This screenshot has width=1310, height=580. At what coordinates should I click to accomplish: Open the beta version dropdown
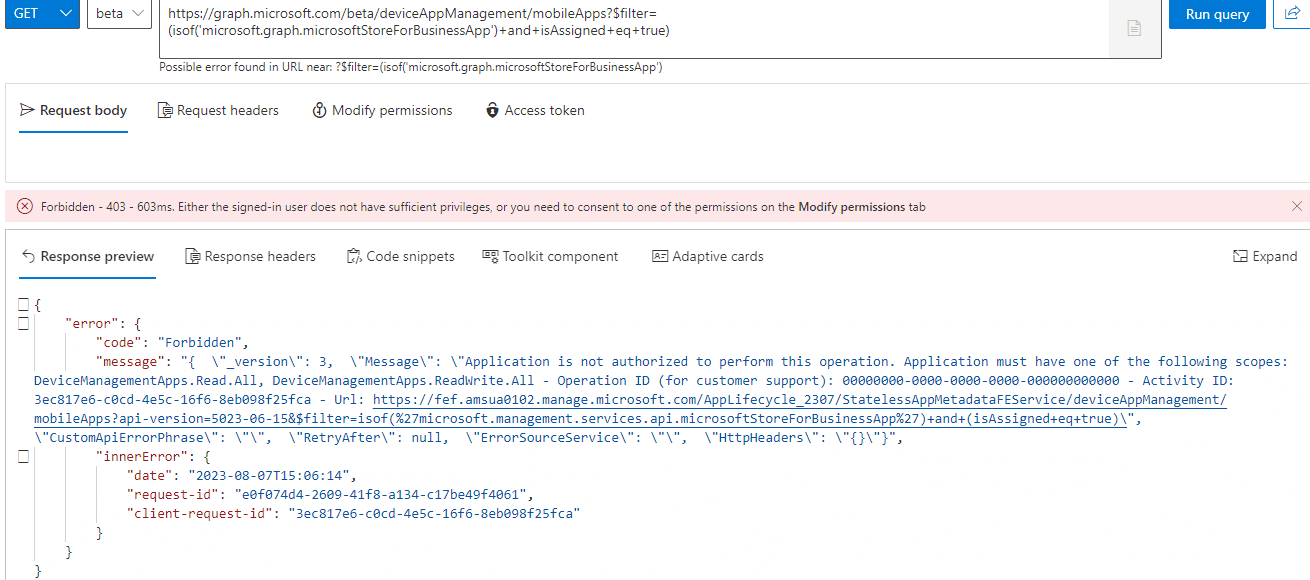(119, 14)
